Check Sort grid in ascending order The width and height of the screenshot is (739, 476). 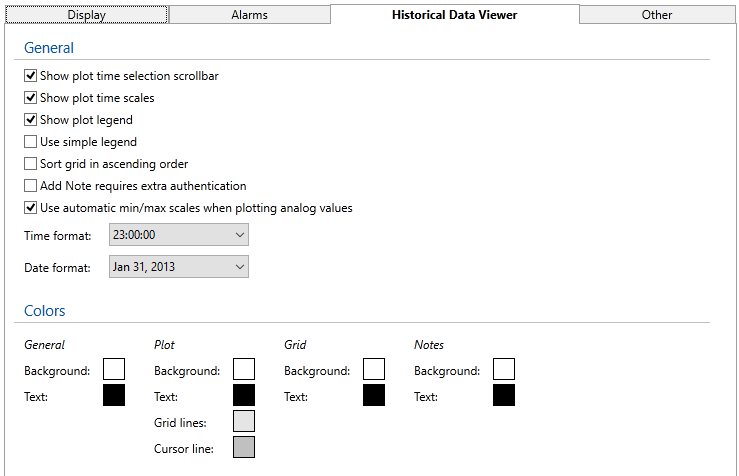pos(31,164)
